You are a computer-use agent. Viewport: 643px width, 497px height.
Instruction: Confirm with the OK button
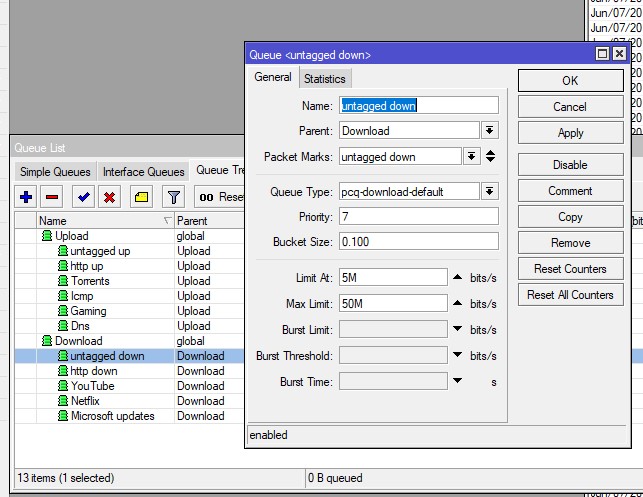click(x=570, y=80)
